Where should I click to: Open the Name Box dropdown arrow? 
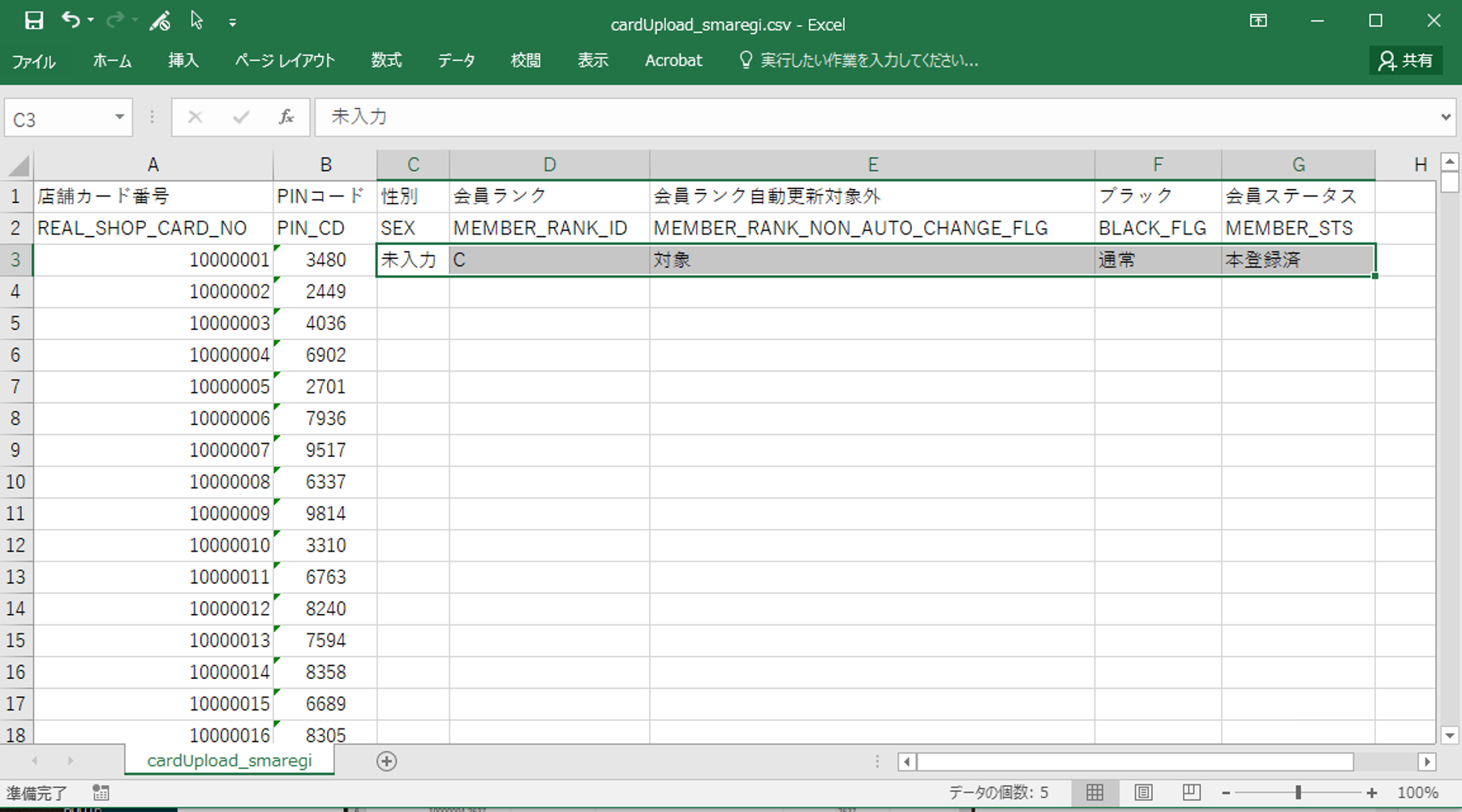[x=119, y=118]
